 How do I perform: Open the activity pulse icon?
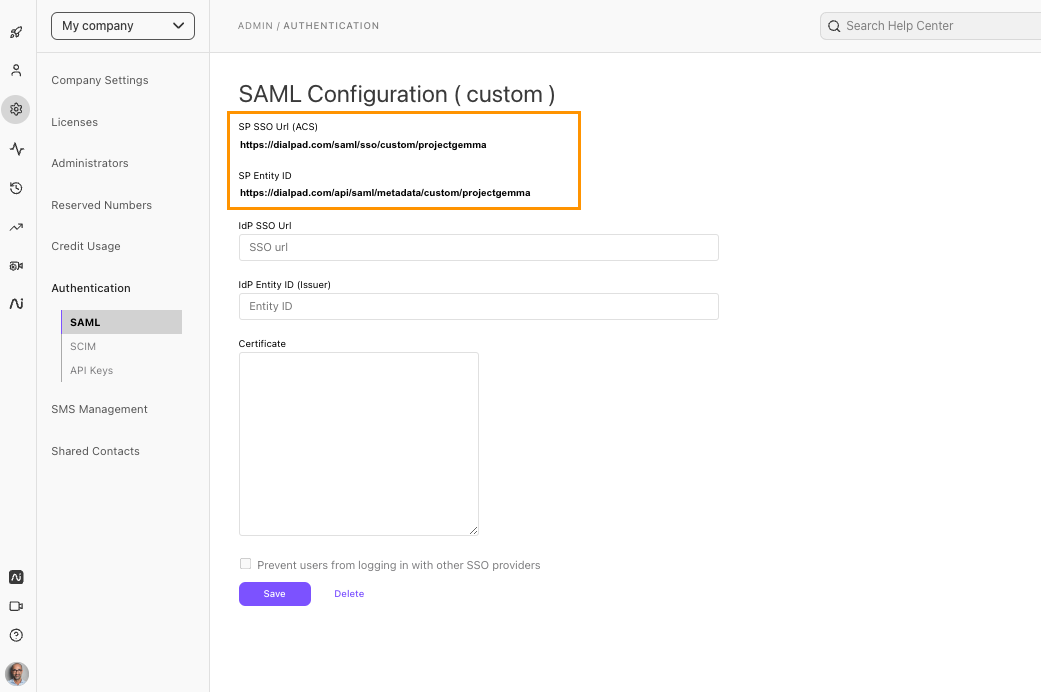click(17, 149)
